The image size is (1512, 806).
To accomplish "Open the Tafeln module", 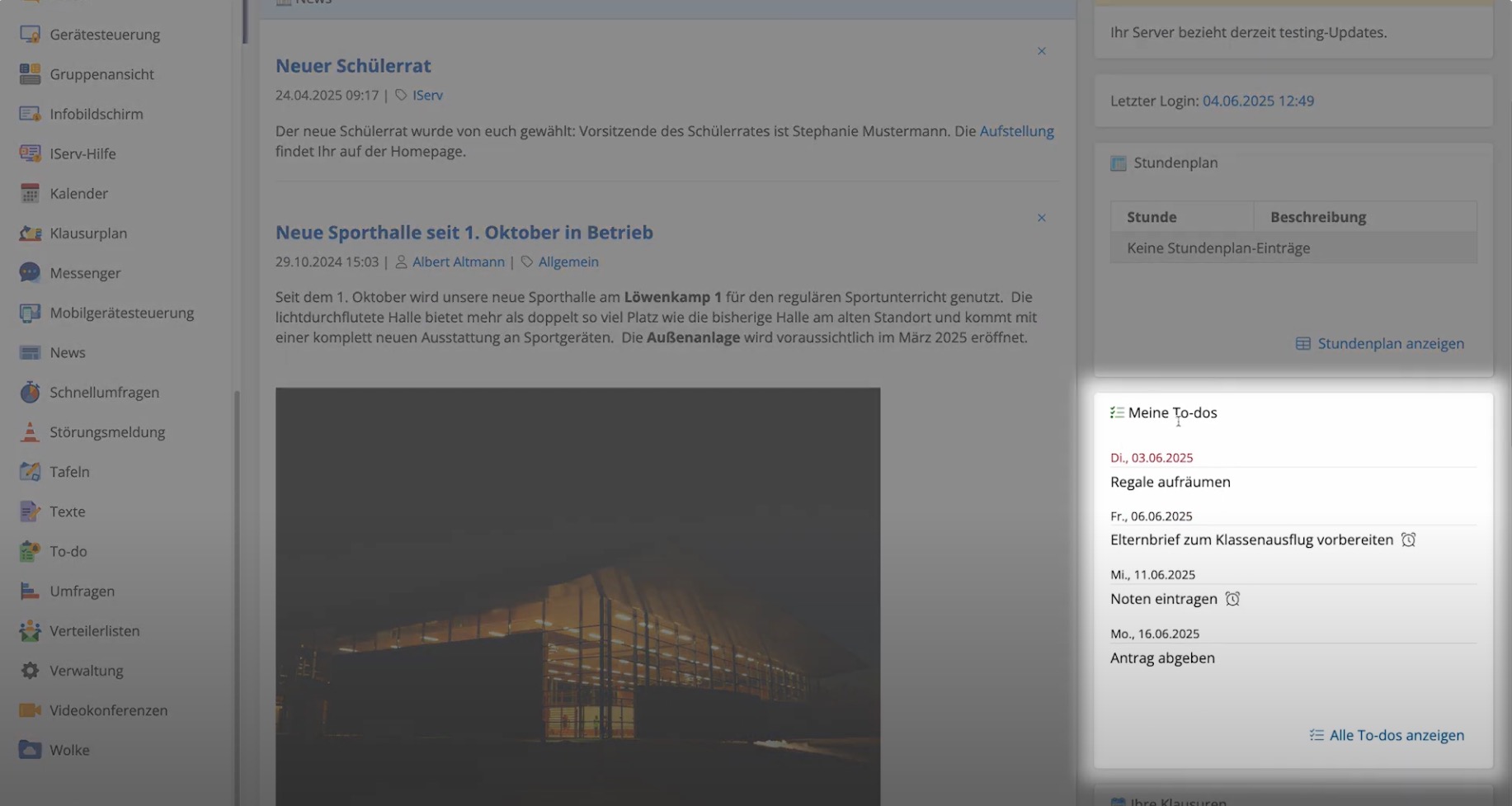I will (69, 471).
